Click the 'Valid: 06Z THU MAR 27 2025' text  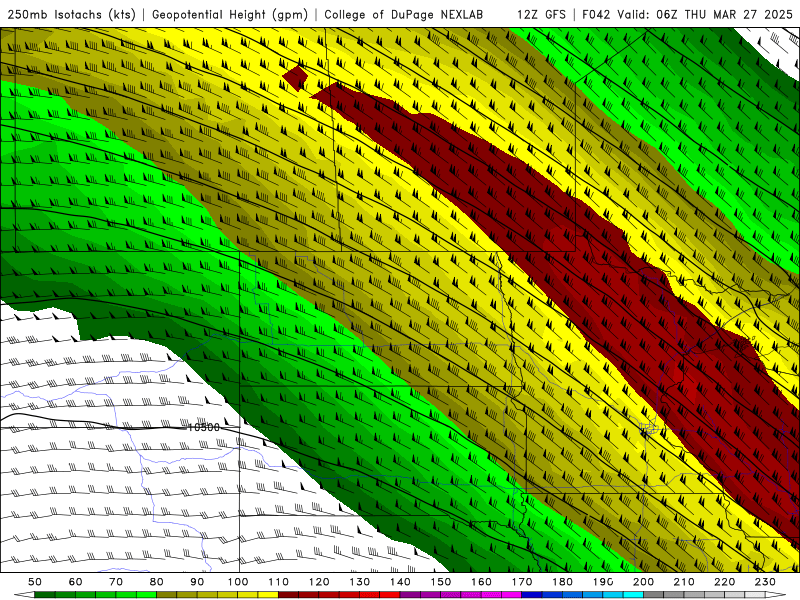[x=705, y=14]
